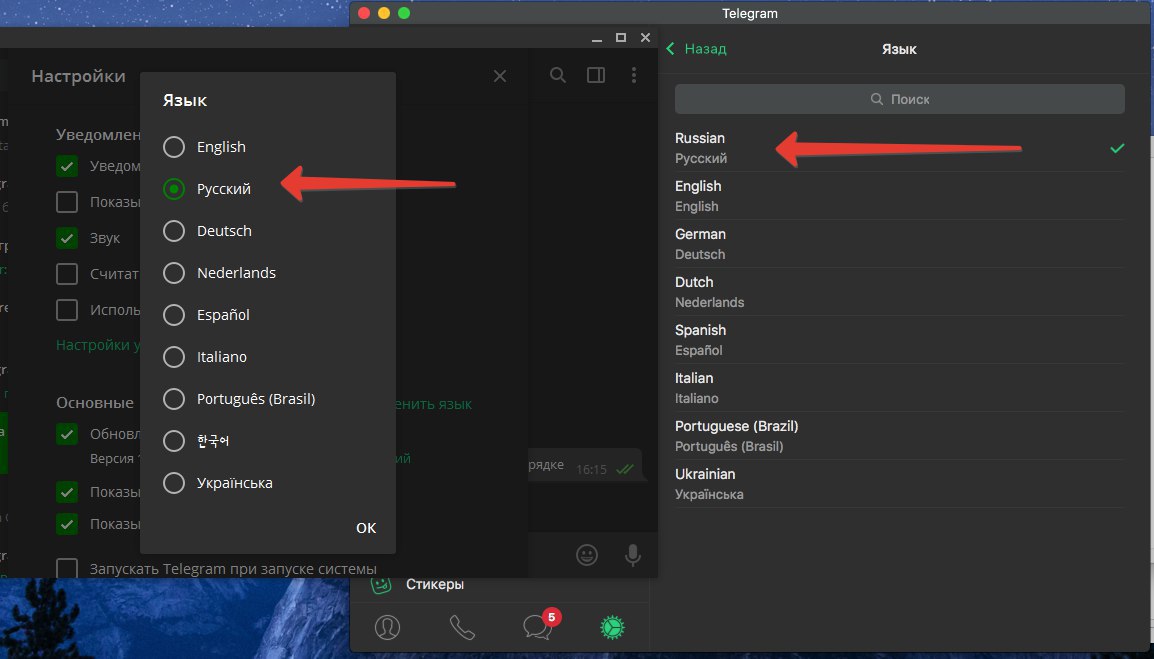1154x659 pixels.
Task: Select Українська radio option
Action: (174, 483)
